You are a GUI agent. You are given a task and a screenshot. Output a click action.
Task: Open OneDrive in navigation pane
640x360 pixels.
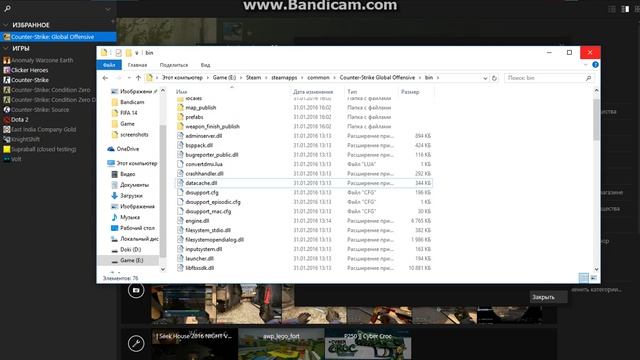(127, 149)
